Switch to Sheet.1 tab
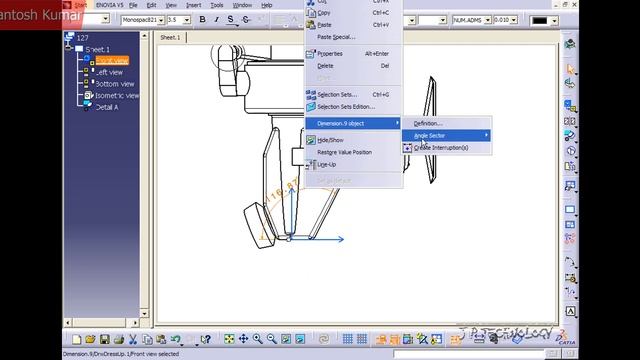Image resolution: width=640 pixels, height=360 pixels. click(170, 38)
